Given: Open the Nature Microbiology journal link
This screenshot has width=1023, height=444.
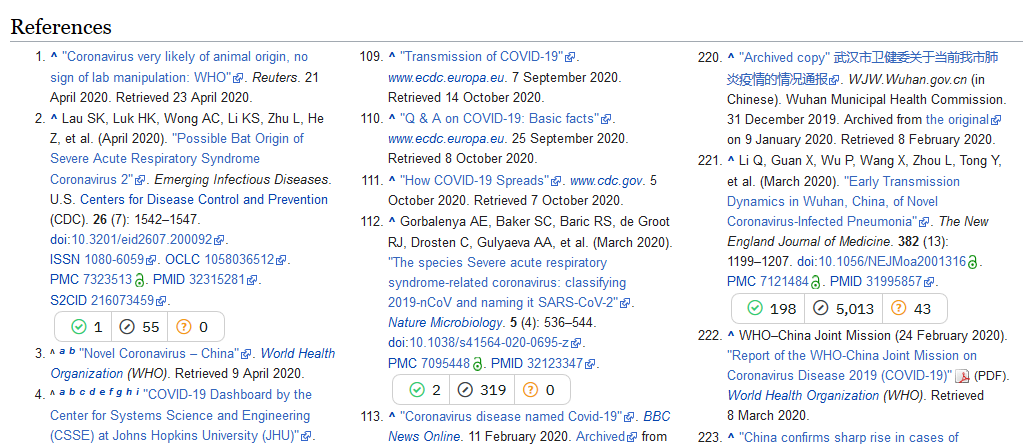Looking at the screenshot, I should point(446,323).
